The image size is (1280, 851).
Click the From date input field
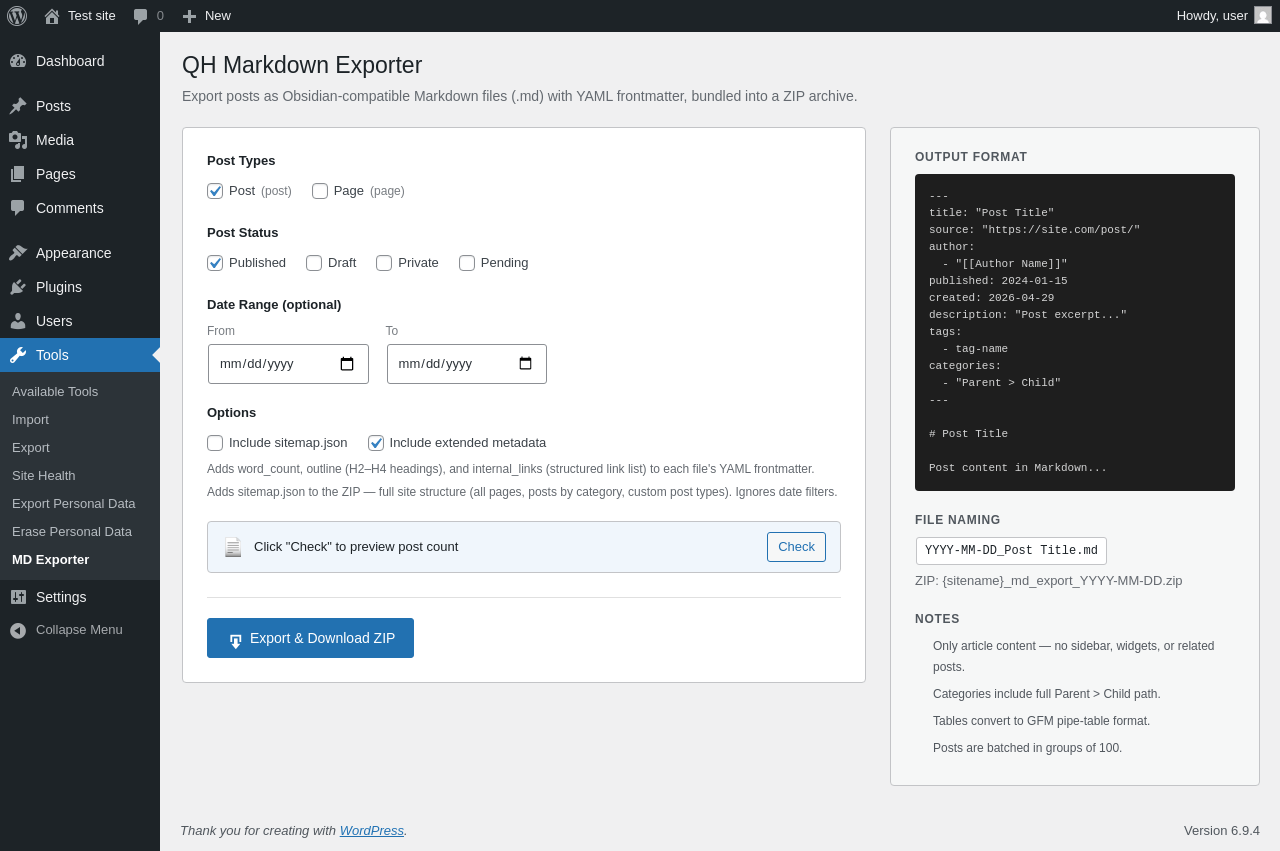288,364
